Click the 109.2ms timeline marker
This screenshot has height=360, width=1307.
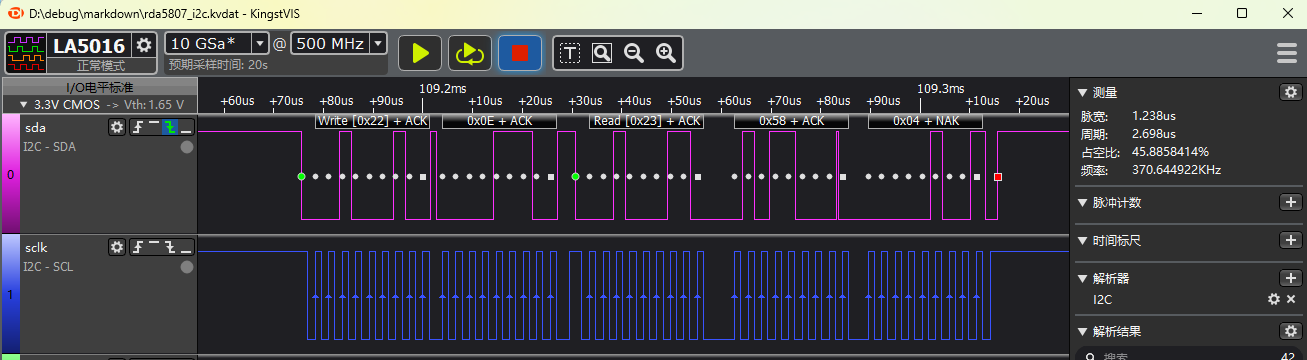tap(443, 88)
